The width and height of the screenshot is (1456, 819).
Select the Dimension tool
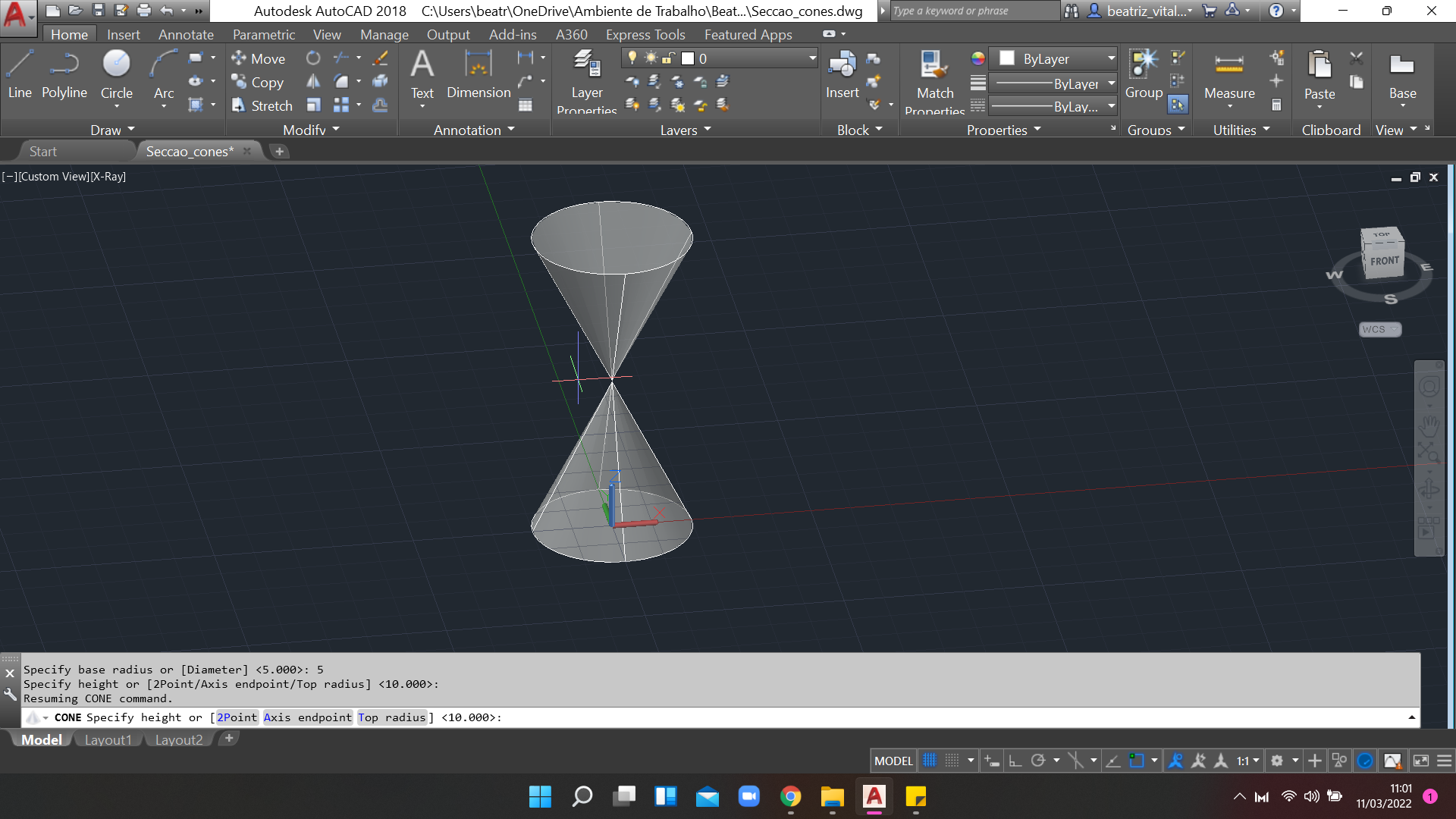click(x=479, y=74)
